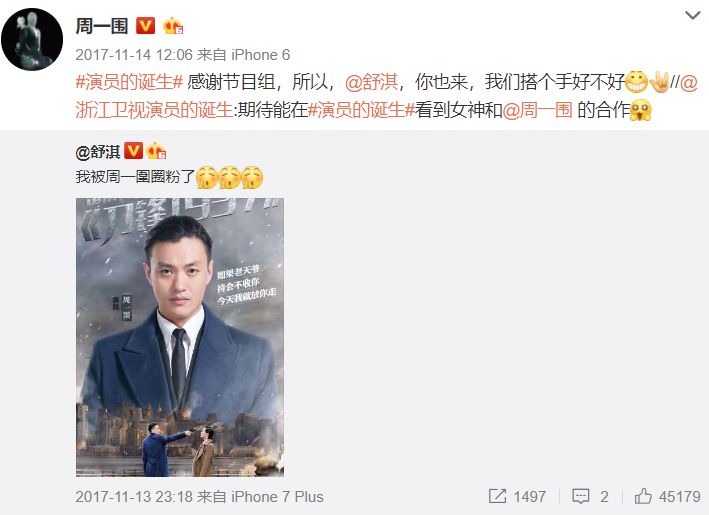Click the verified V badge beside @舒淇
Image resolution: width=709 pixels, height=515 pixels.
(x=133, y=151)
